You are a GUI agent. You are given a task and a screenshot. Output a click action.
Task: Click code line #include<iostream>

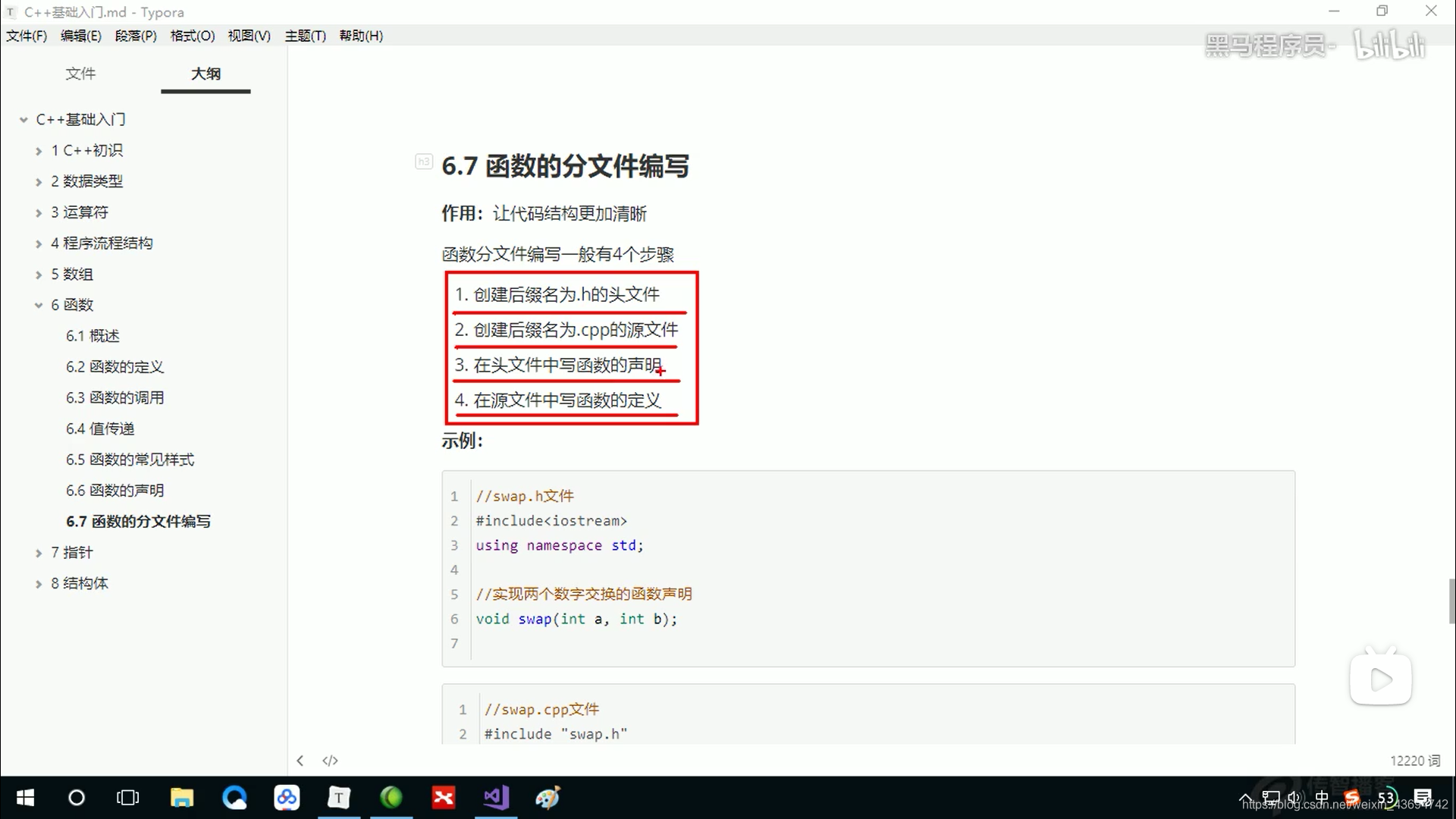tap(551, 521)
